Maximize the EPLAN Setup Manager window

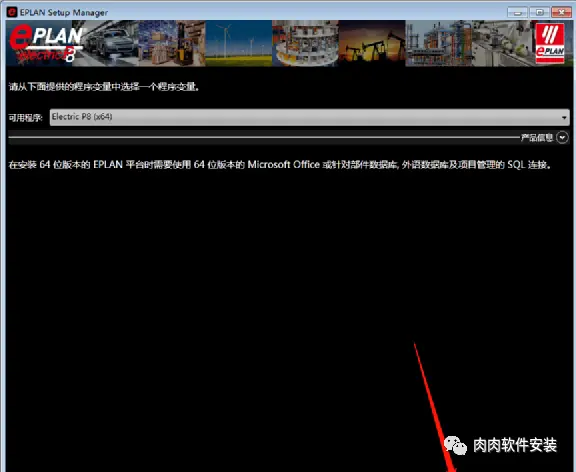coord(539,12)
